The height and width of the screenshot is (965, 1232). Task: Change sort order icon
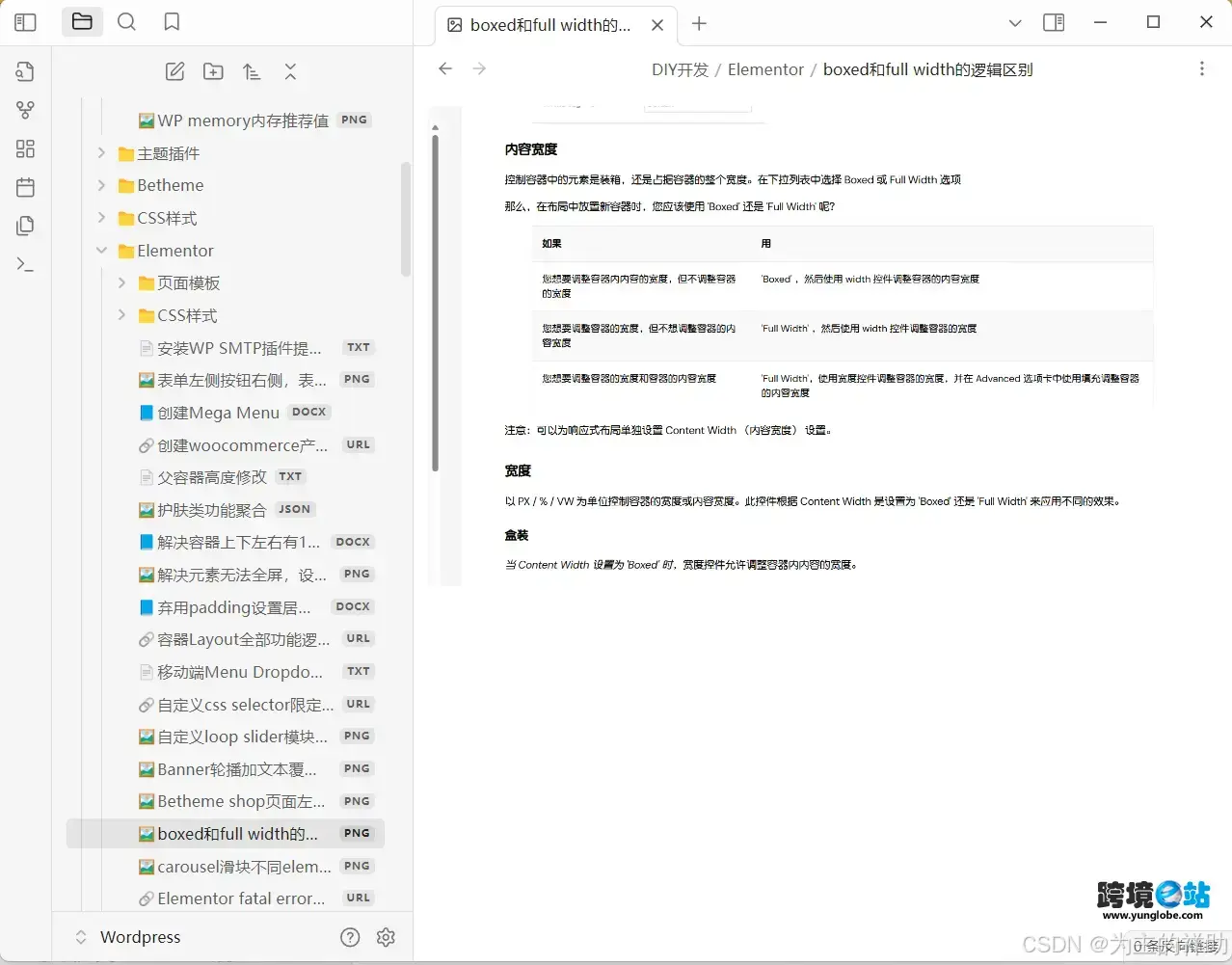tap(252, 71)
